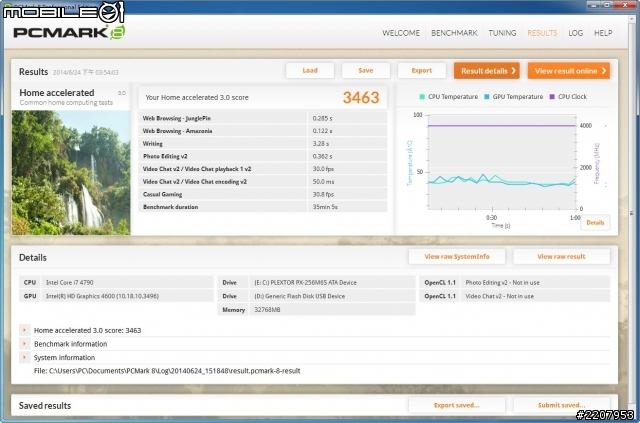Click the Saved results heading
The height and width of the screenshot is (423, 640).
point(45,405)
